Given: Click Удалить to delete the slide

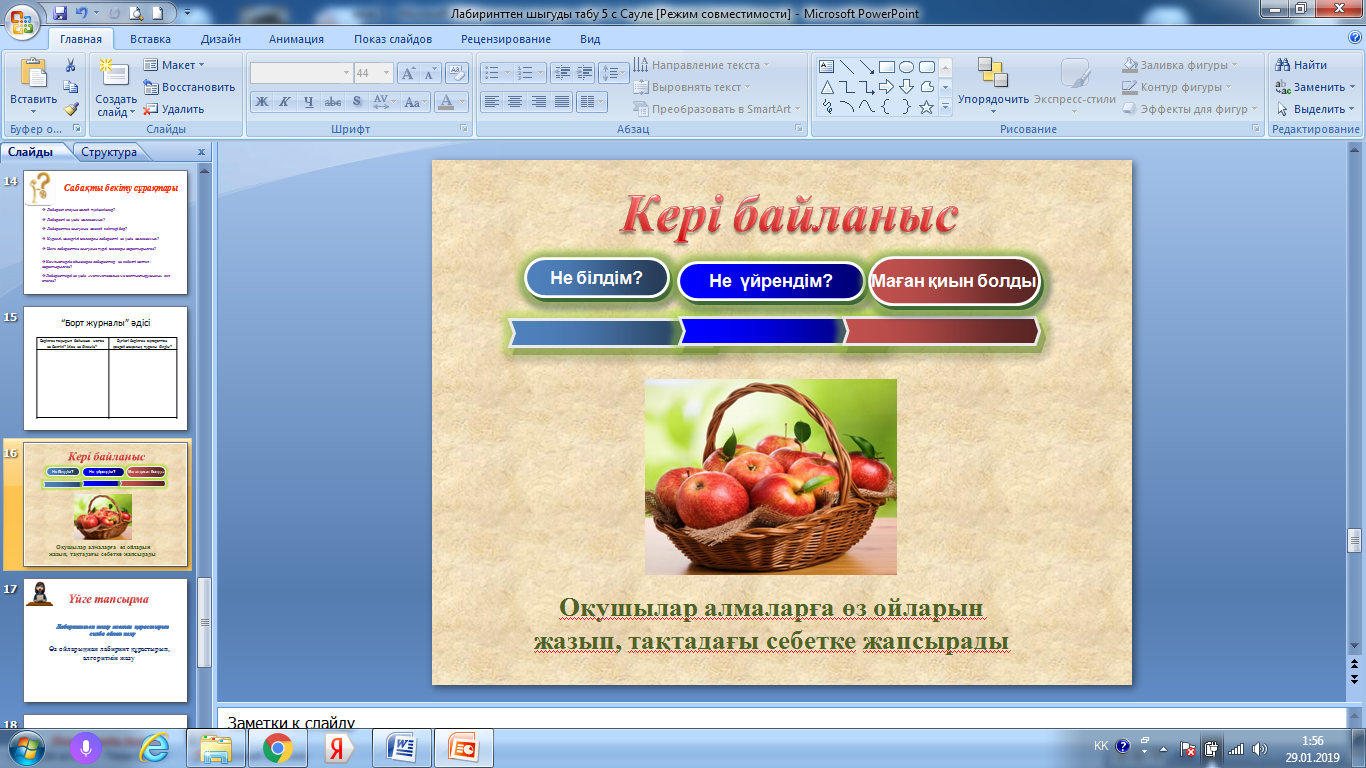Looking at the screenshot, I should pyautogui.click(x=174, y=109).
